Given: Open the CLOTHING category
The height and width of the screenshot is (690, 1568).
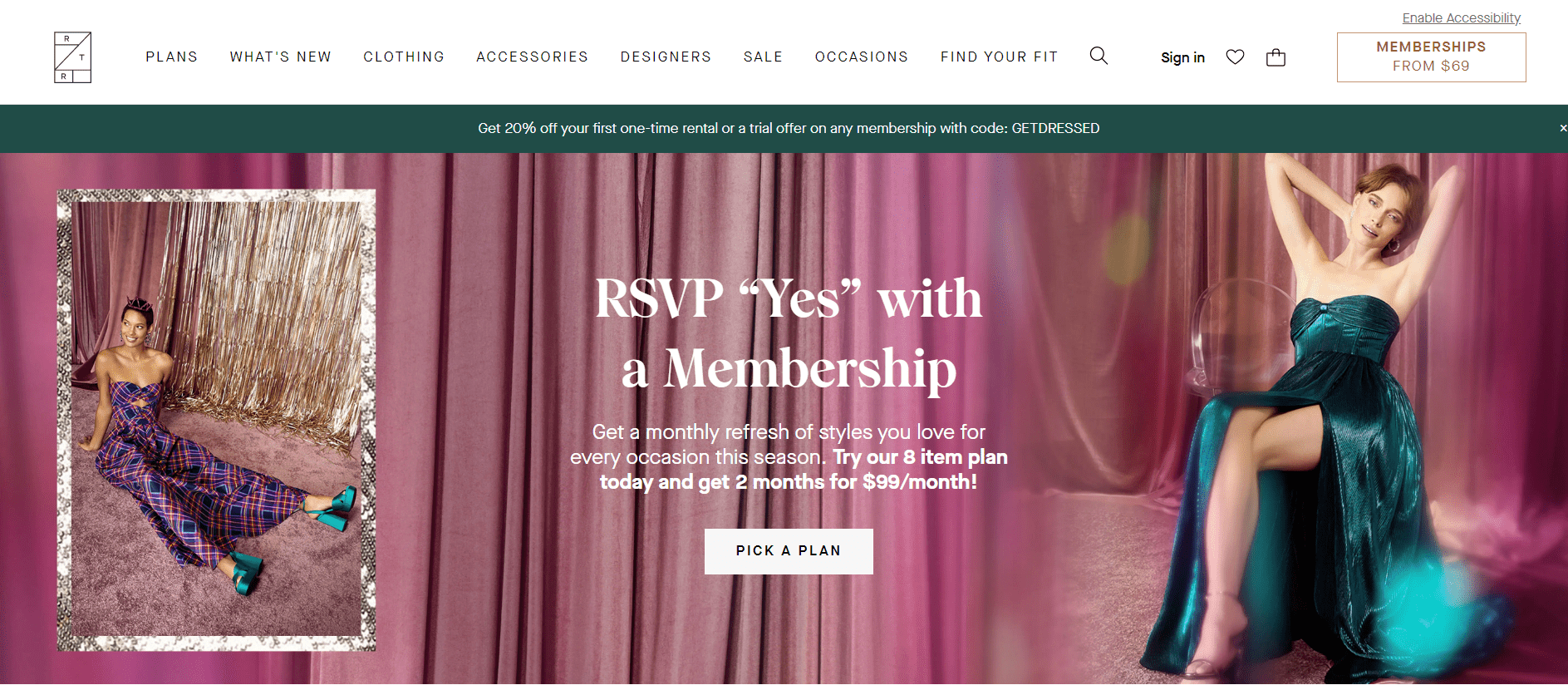Looking at the screenshot, I should coord(404,57).
